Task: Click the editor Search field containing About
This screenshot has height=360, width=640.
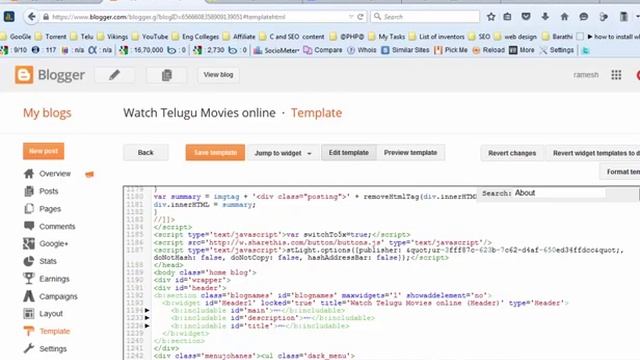Action: [x=559, y=193]
